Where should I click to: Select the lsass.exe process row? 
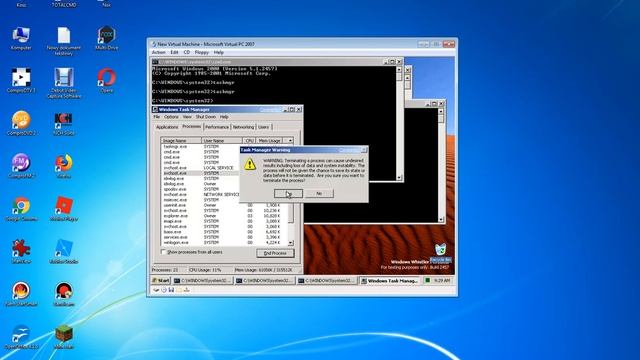coord(224,232)
